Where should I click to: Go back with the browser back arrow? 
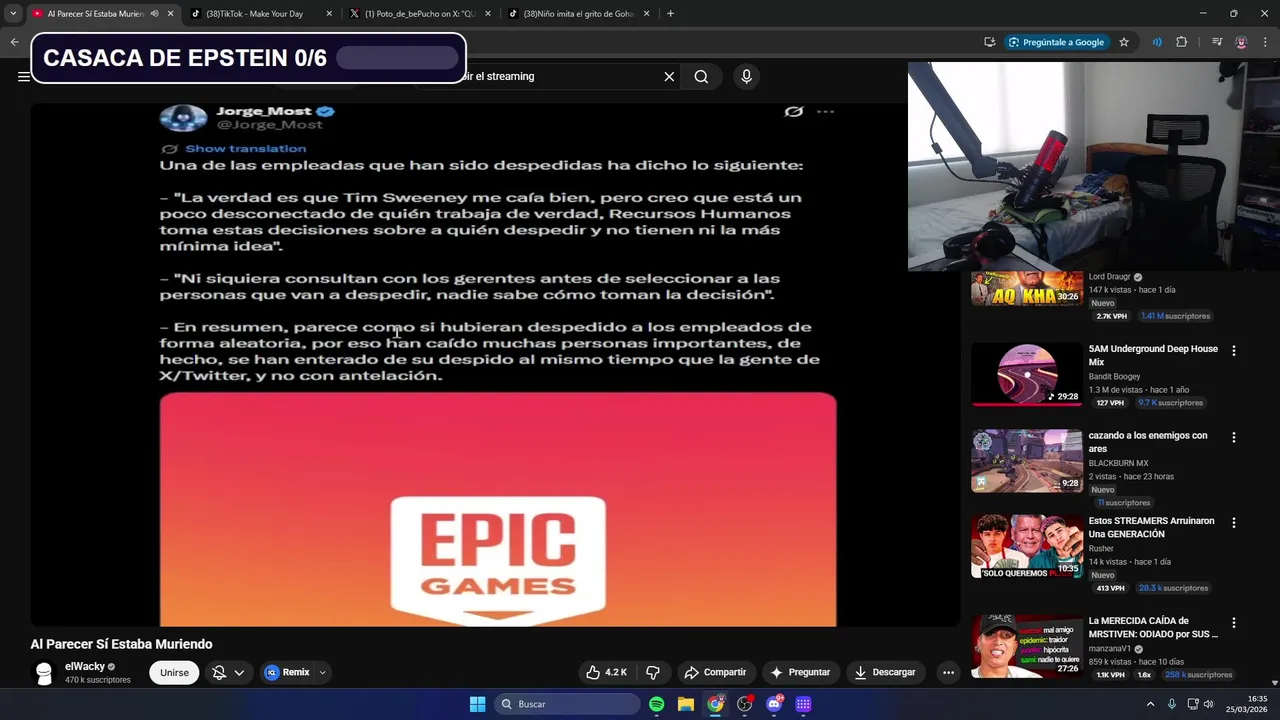point(14,42)
